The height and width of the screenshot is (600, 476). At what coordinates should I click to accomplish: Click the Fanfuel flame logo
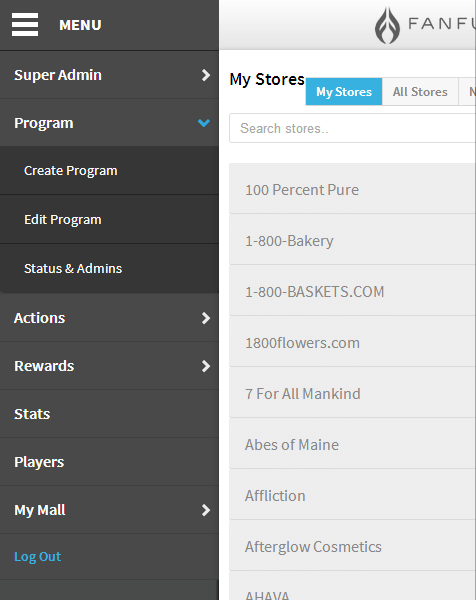[x=387, y=25]
